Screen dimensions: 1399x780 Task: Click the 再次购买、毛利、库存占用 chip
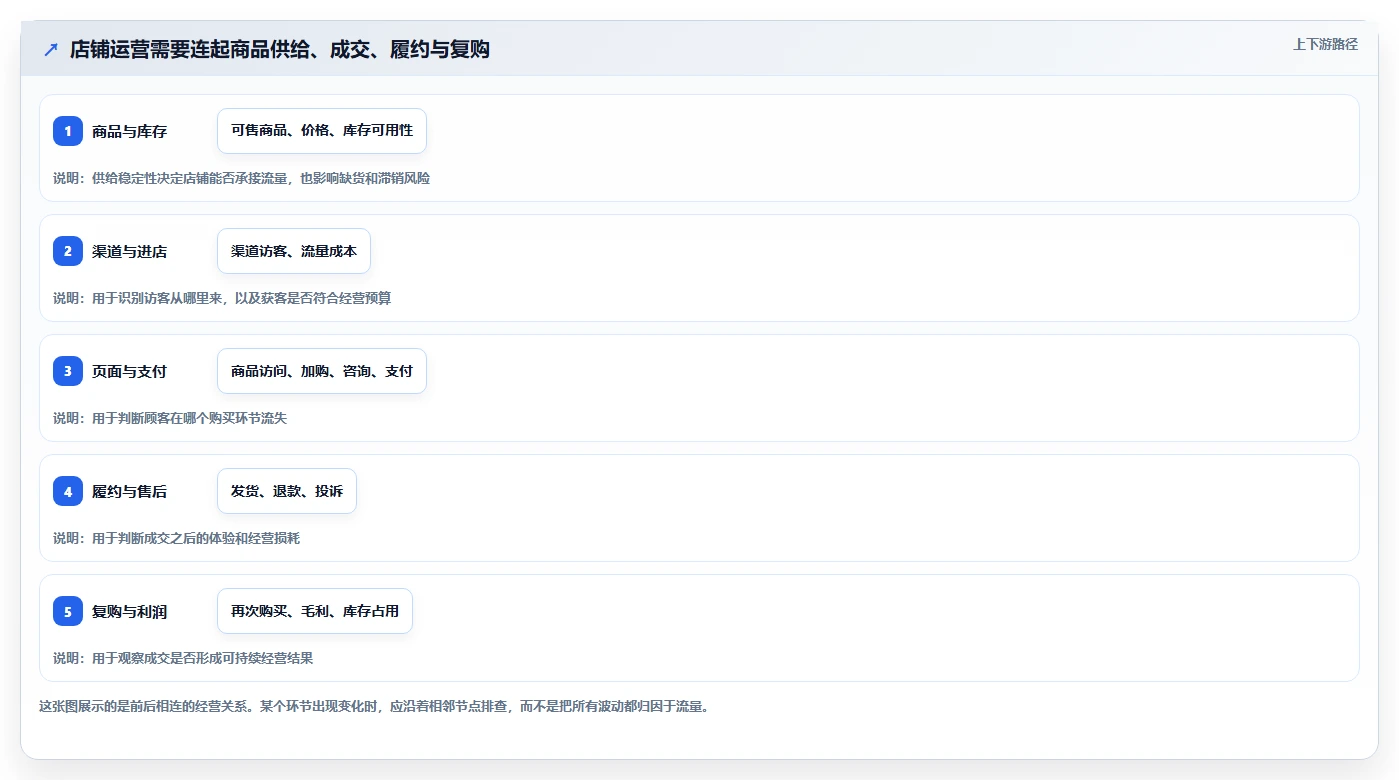pos(315,611)
